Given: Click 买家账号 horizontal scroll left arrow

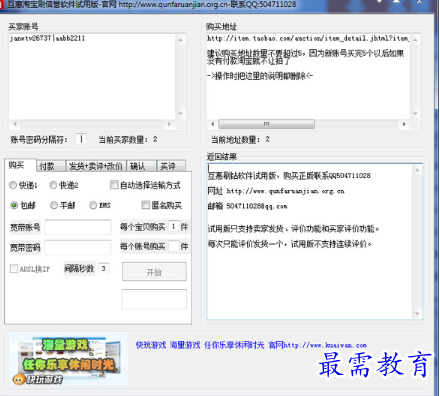Looking at the screenshot, I should coord(15,124).
